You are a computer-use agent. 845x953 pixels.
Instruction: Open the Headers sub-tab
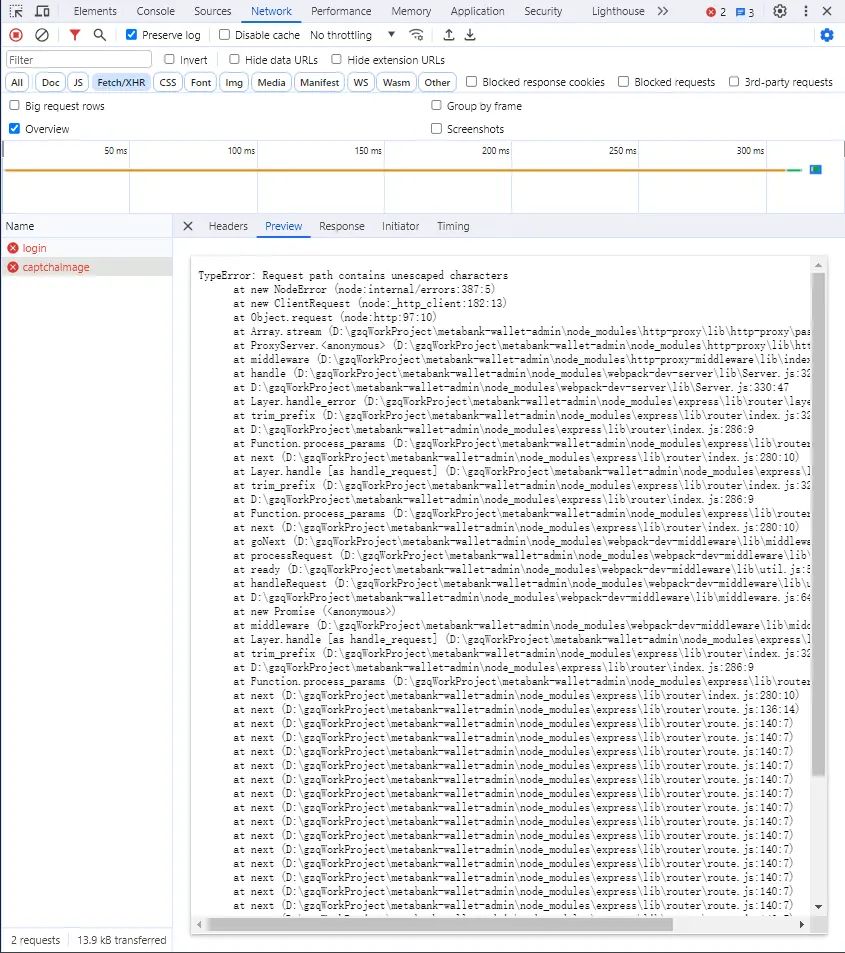(228, 226)
